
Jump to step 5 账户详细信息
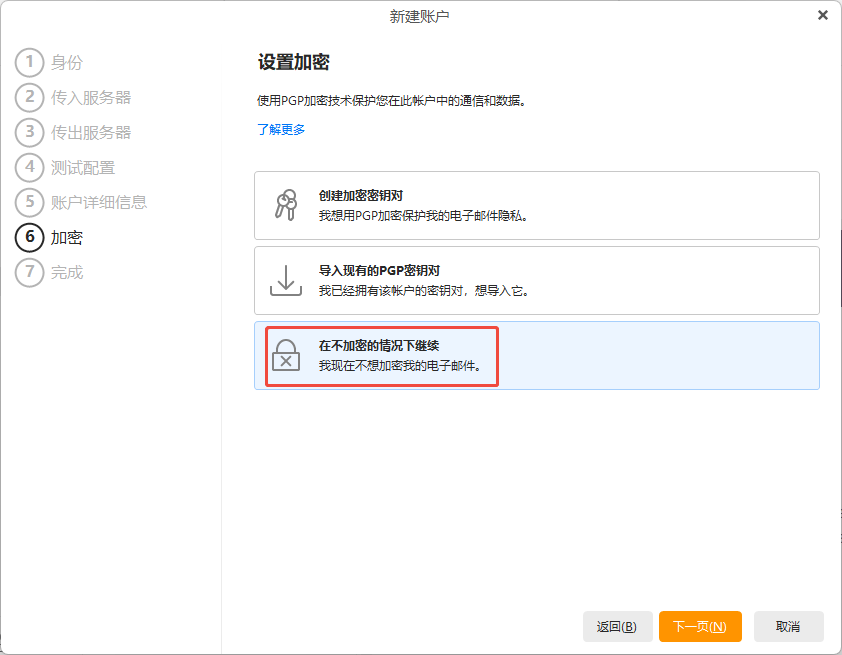tap(81, 202)
